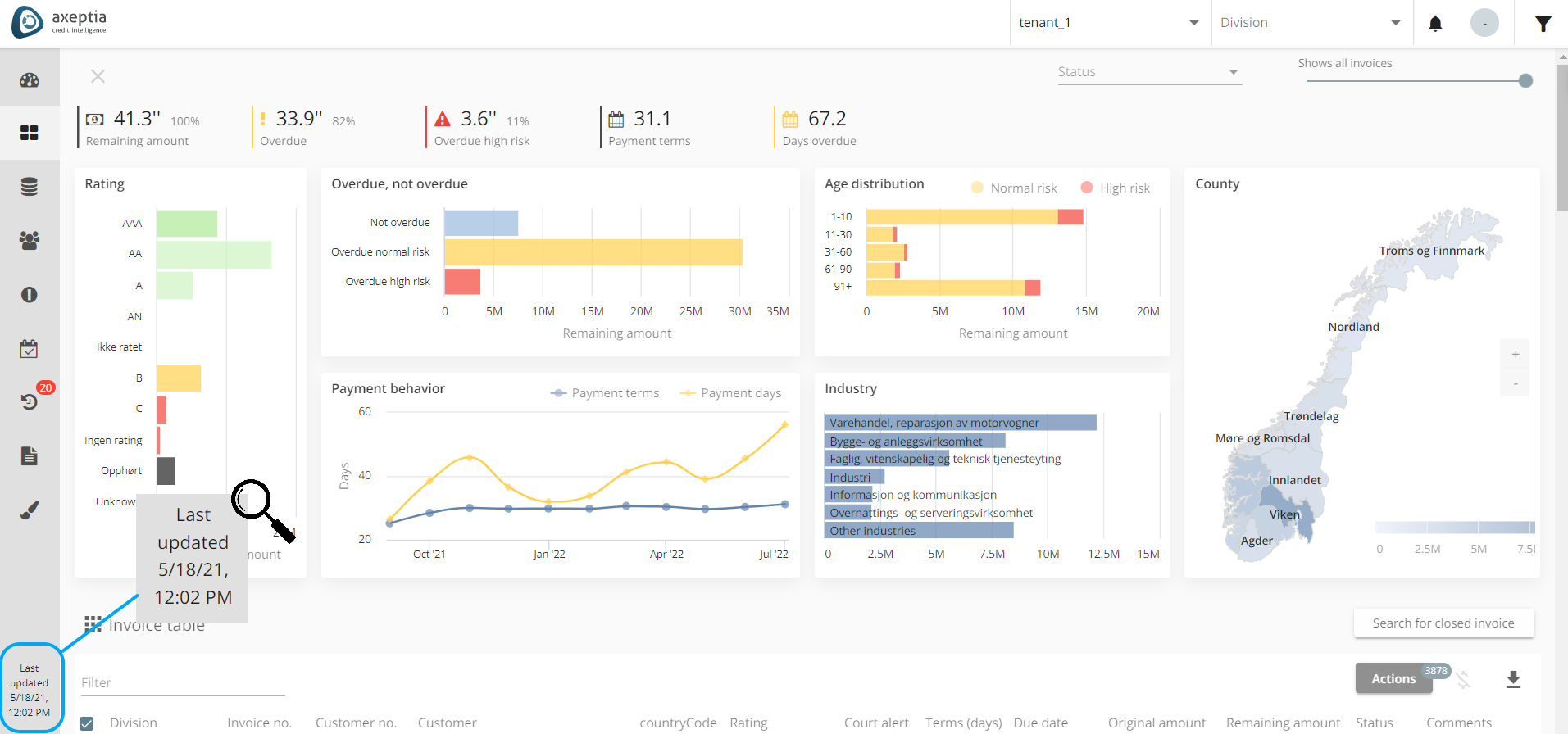The height and width of the screenshot is (734, 1568).
Task: Open the database stack icon in sidebar
Action: pos(30,187)
